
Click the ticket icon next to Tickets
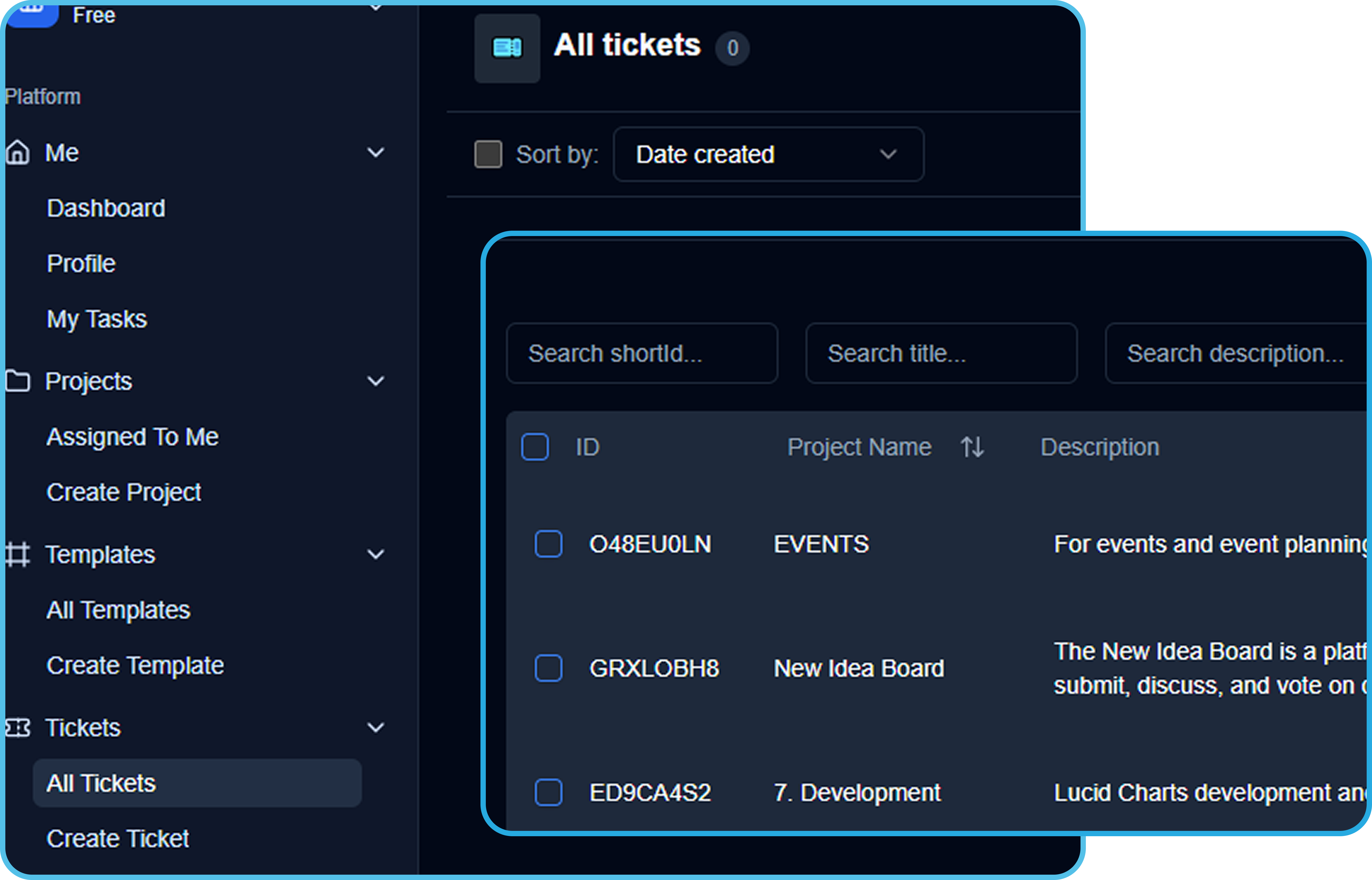click(17, 728)
